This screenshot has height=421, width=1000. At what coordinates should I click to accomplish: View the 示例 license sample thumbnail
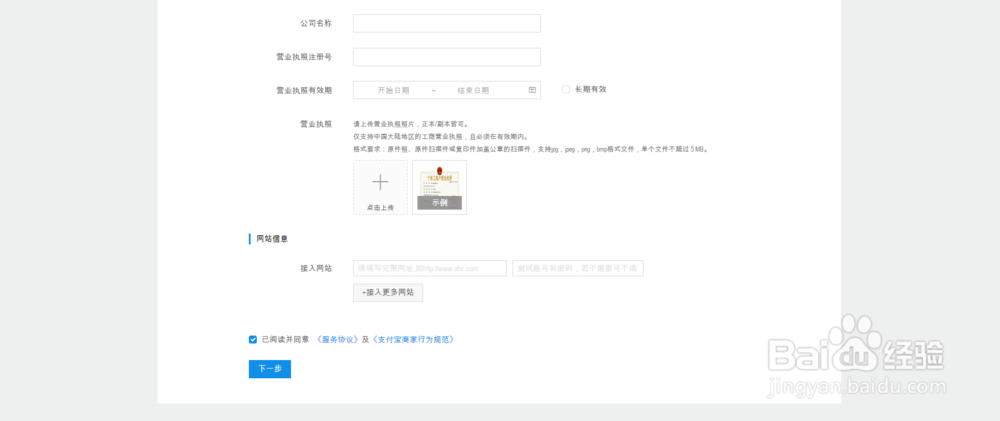click(439, 188)
